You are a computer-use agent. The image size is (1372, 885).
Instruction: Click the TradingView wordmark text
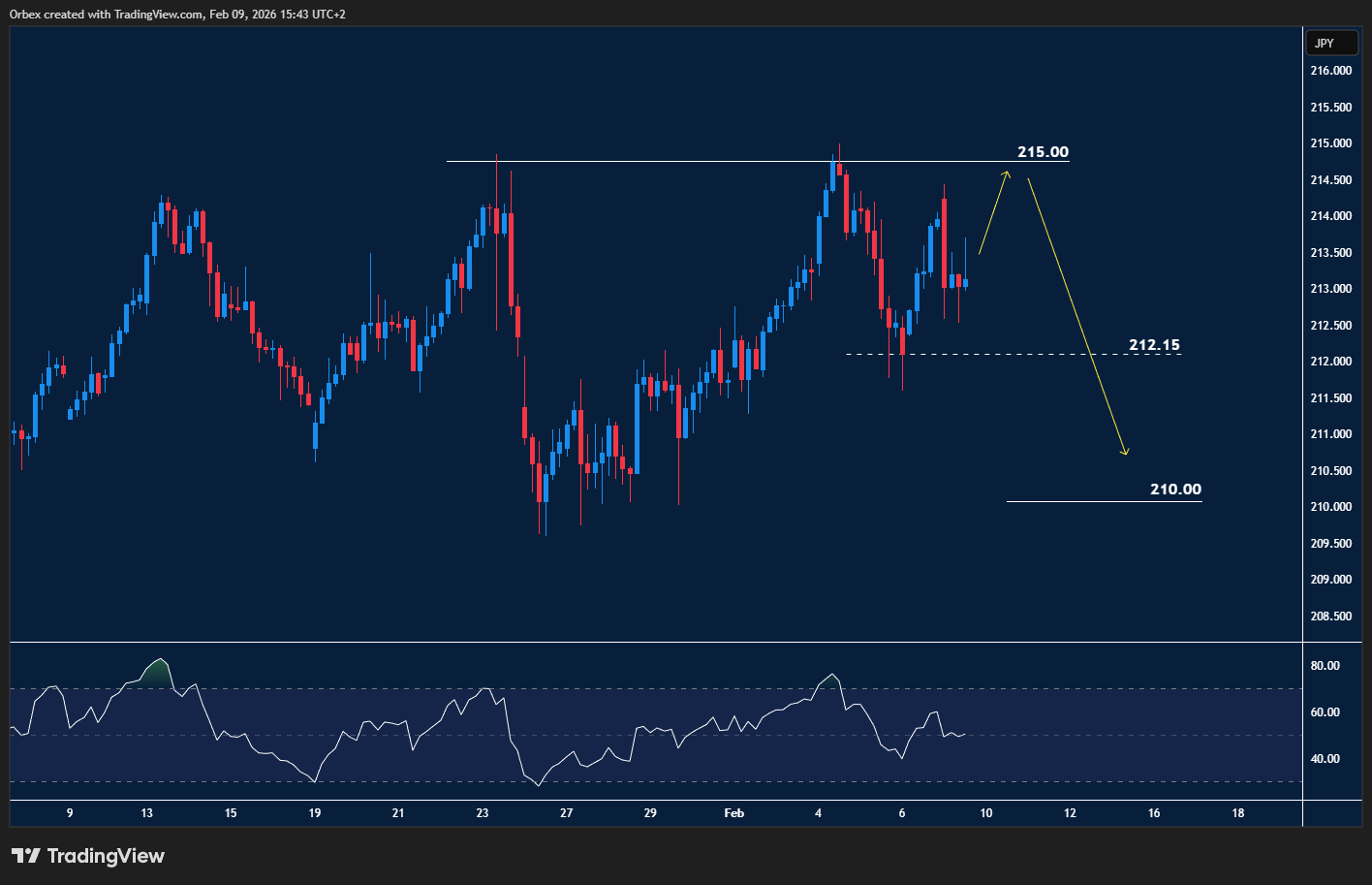tap(106, 856)
